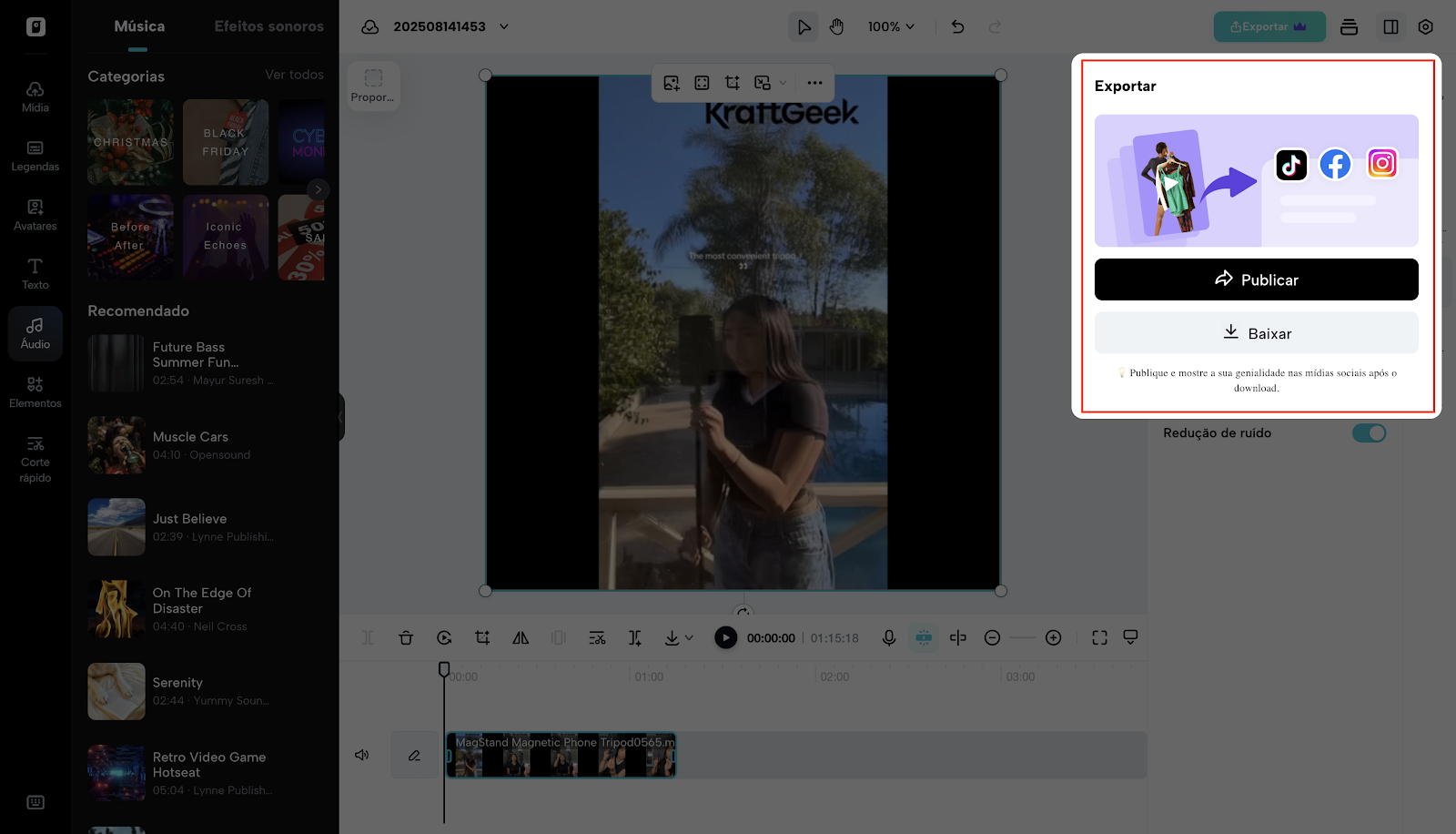Open the Black Friday music category
The height and width of the screenshot is (834, 1456).
(x=226, y=142)
